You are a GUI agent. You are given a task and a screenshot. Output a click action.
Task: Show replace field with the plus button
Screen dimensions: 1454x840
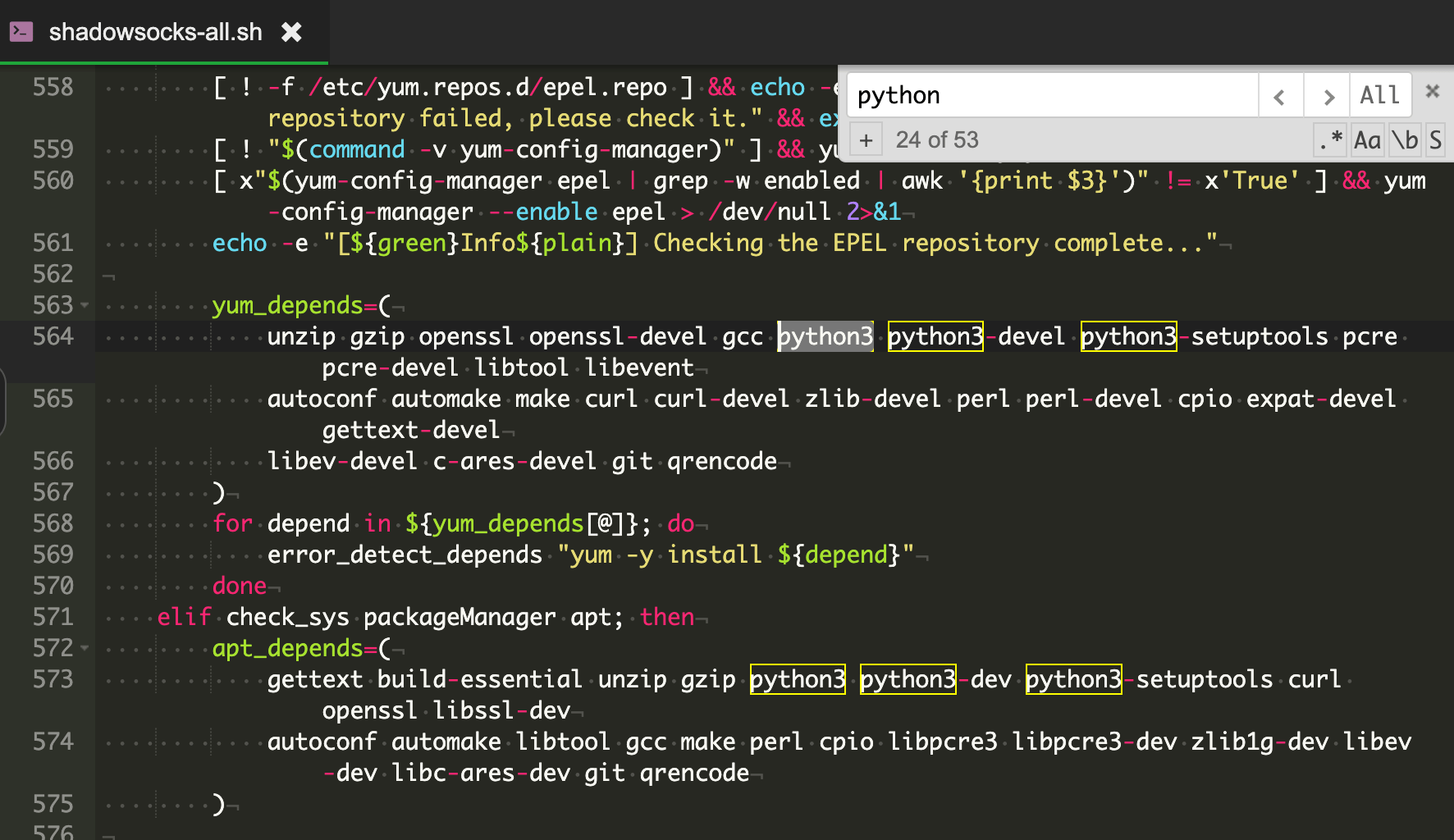point(866,140)
